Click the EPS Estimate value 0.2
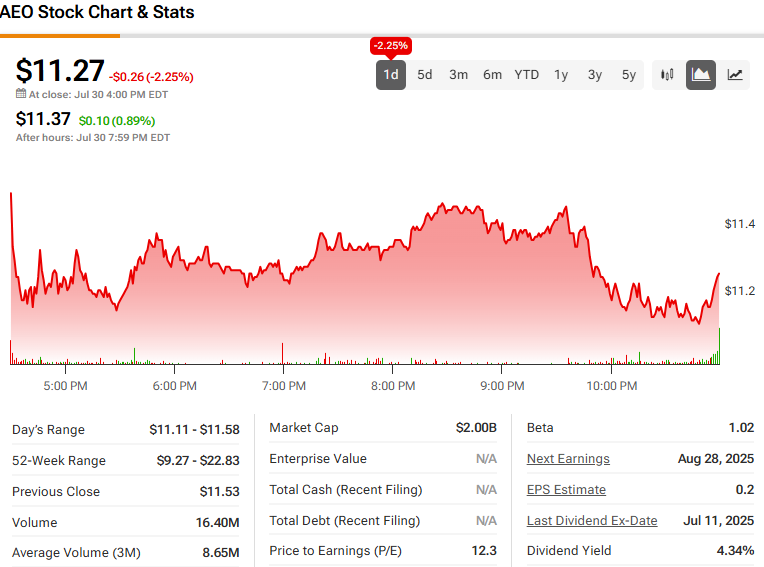Viewport: 764px width, 567px height. coord(745,490)
